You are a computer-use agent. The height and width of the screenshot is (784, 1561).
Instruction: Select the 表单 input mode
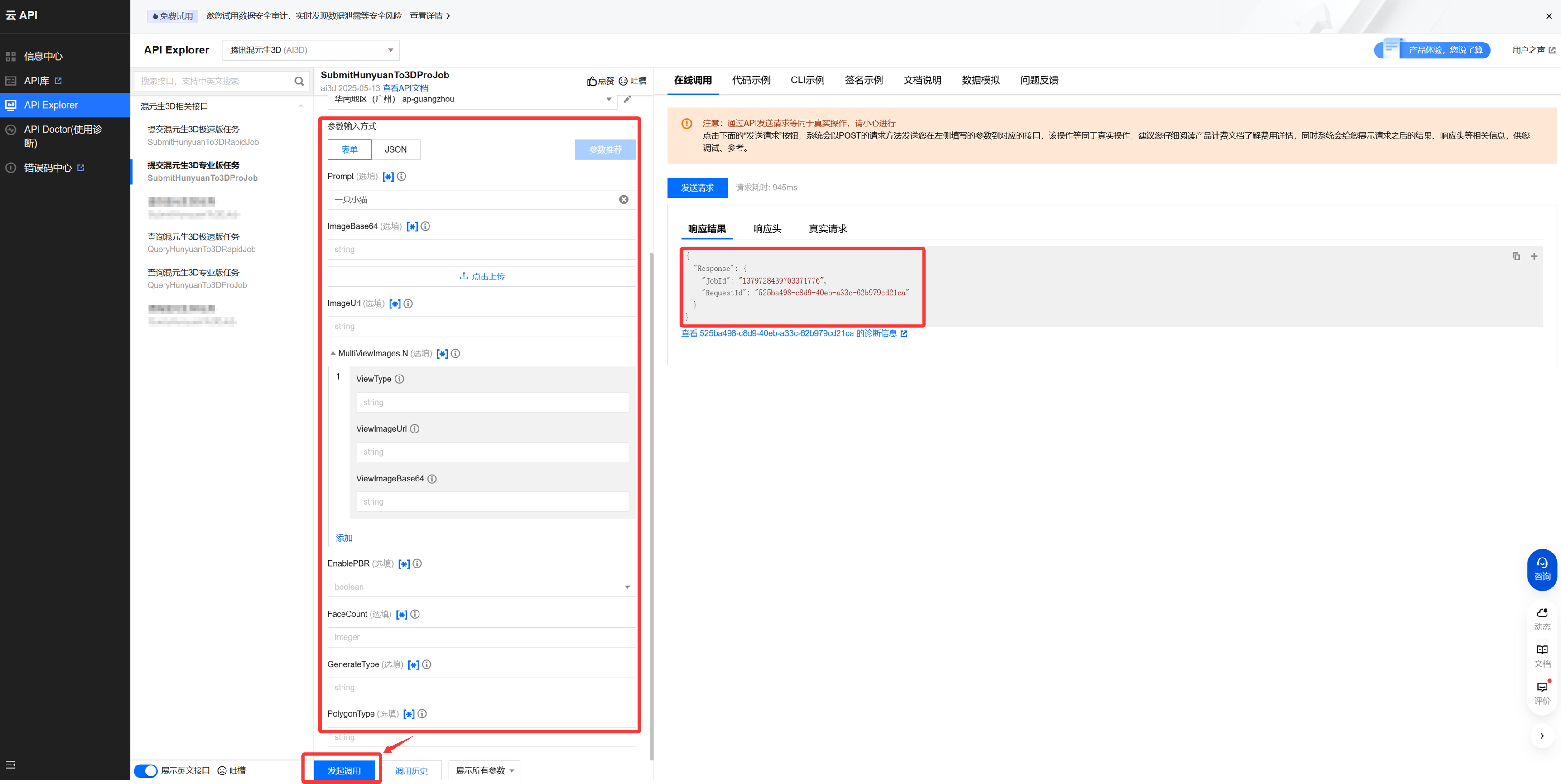(x=350, y=149)
